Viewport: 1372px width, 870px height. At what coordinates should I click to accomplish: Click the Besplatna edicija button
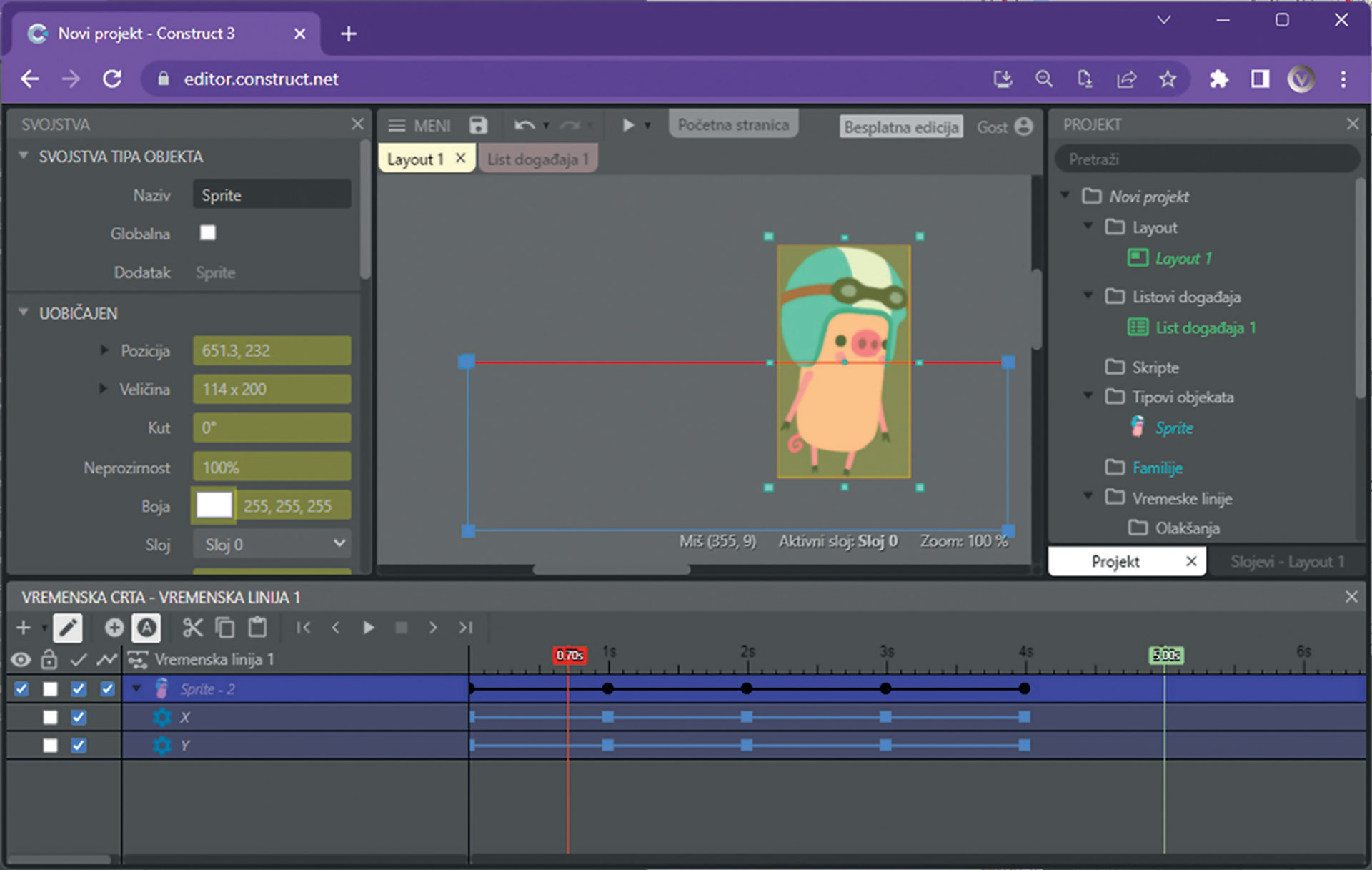(900, 127)
